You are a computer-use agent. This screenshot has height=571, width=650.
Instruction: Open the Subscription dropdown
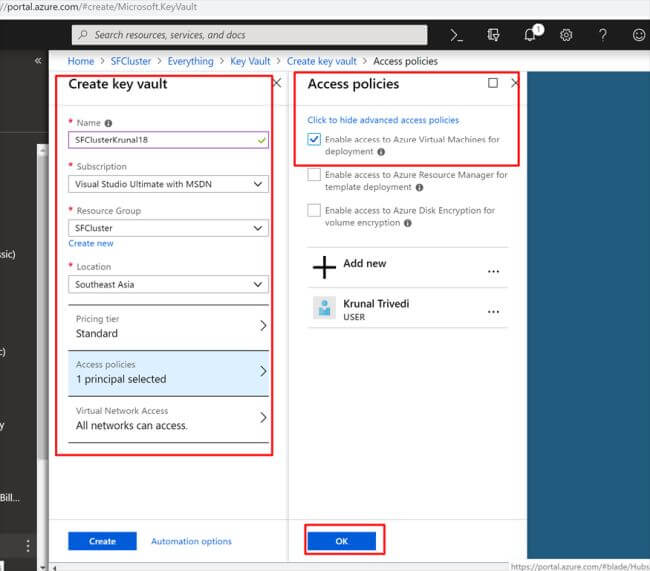click(x=168, y=184)
